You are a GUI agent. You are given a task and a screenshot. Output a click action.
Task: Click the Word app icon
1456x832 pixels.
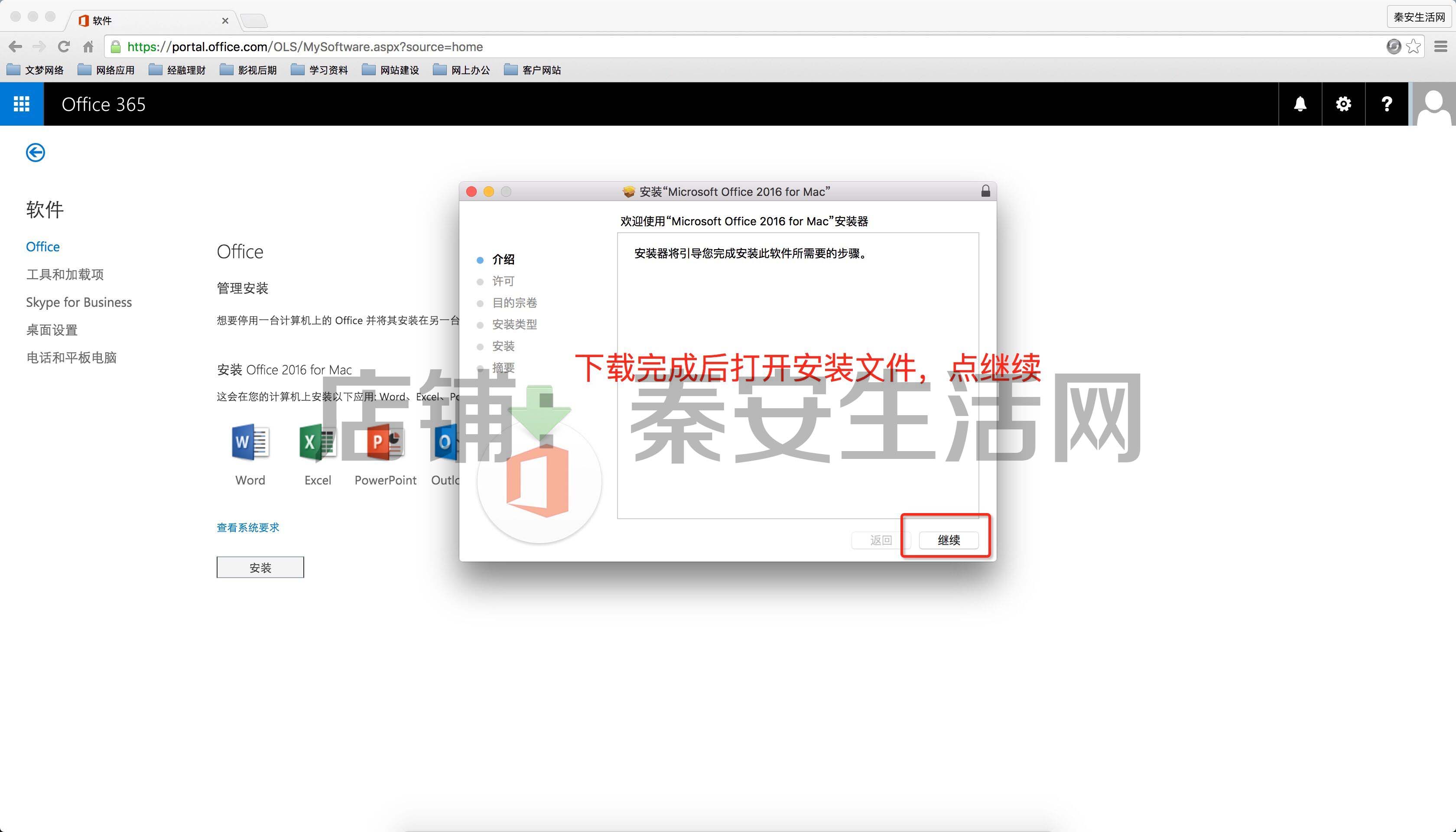[x=250, y=442]
